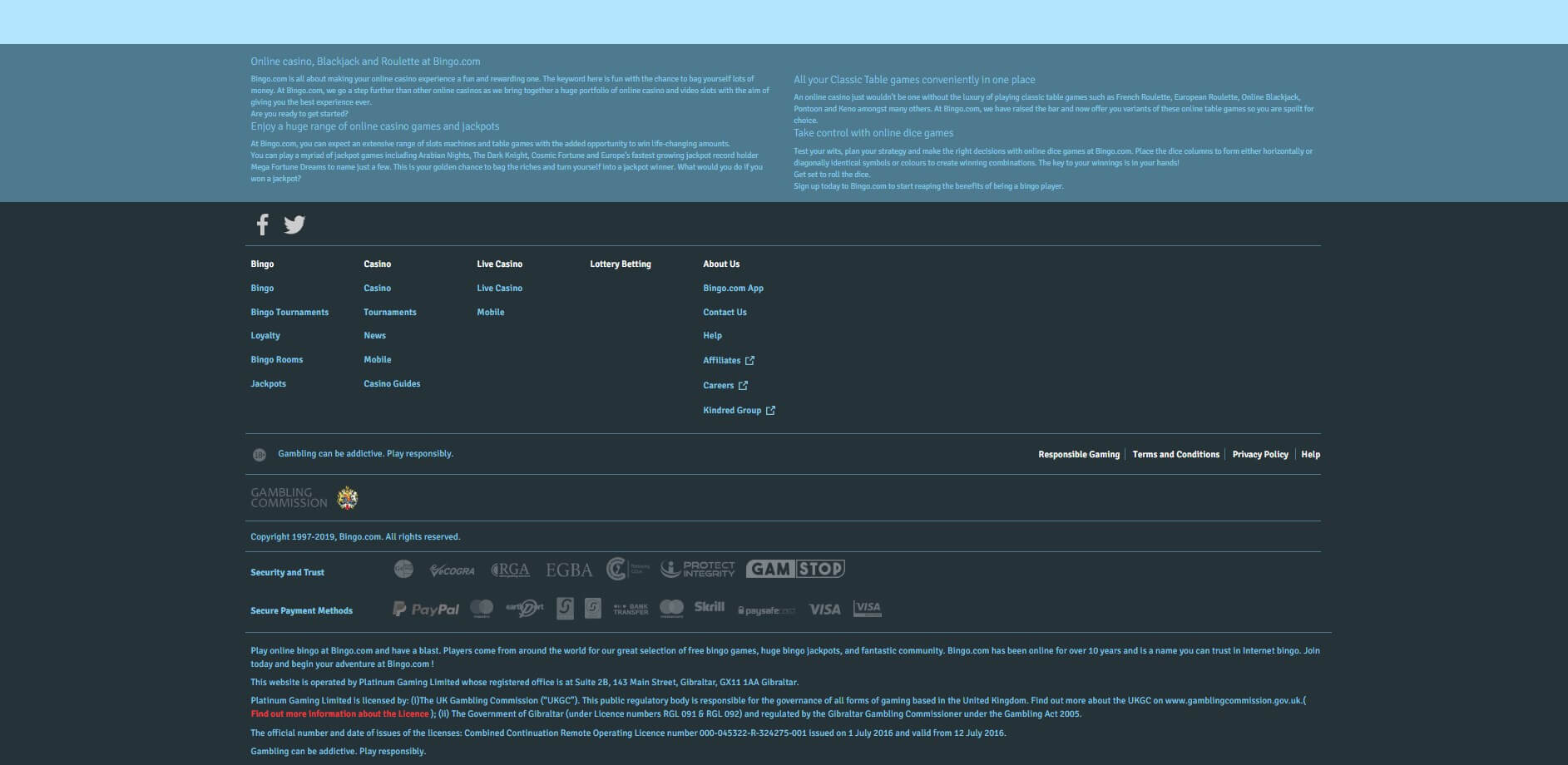Open Help under About Us column

(712, 336)
